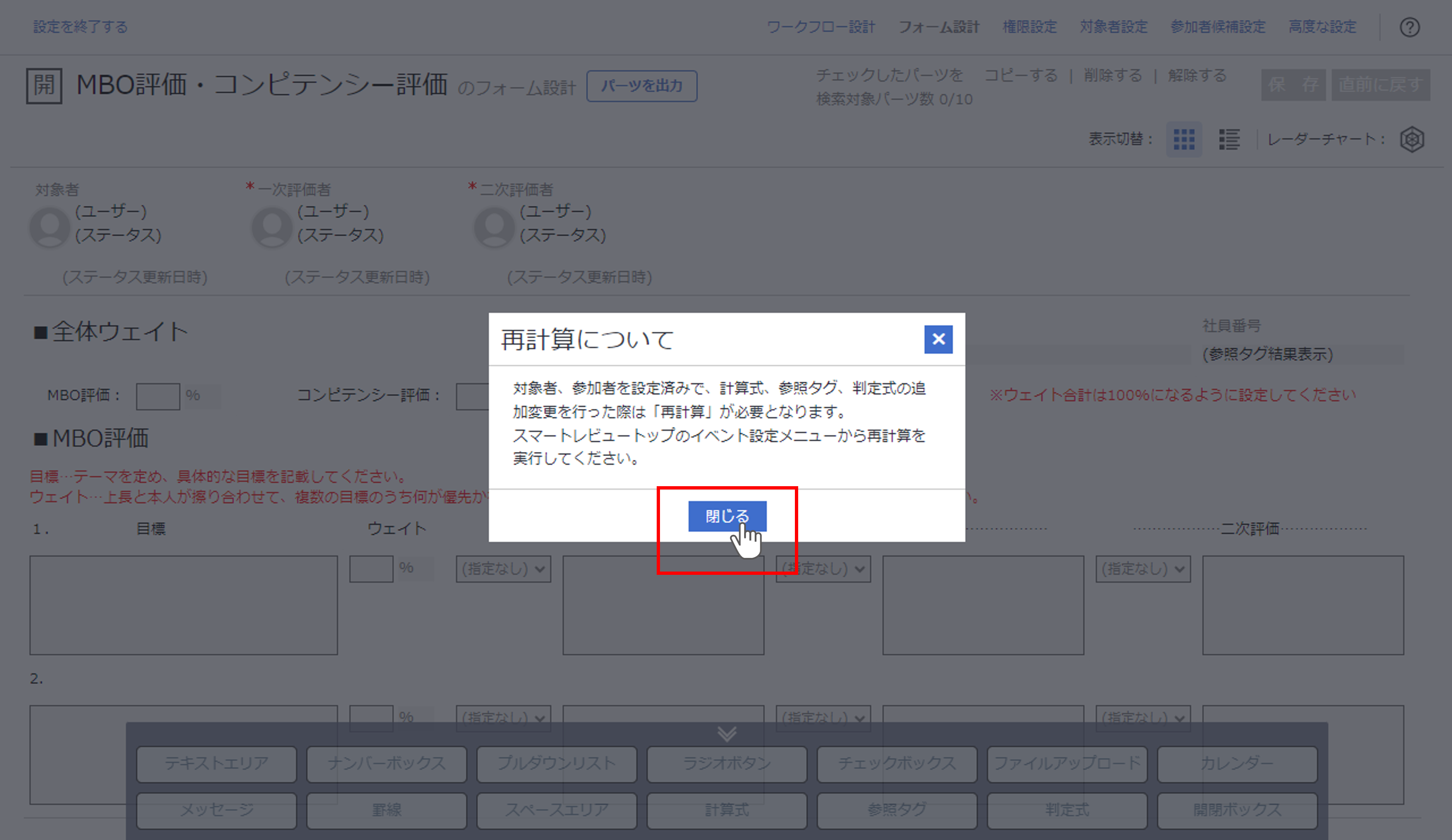1452x840 pixels.
Task: Open 高度な設定 menu item
Action: click(x=1322, y=27)
